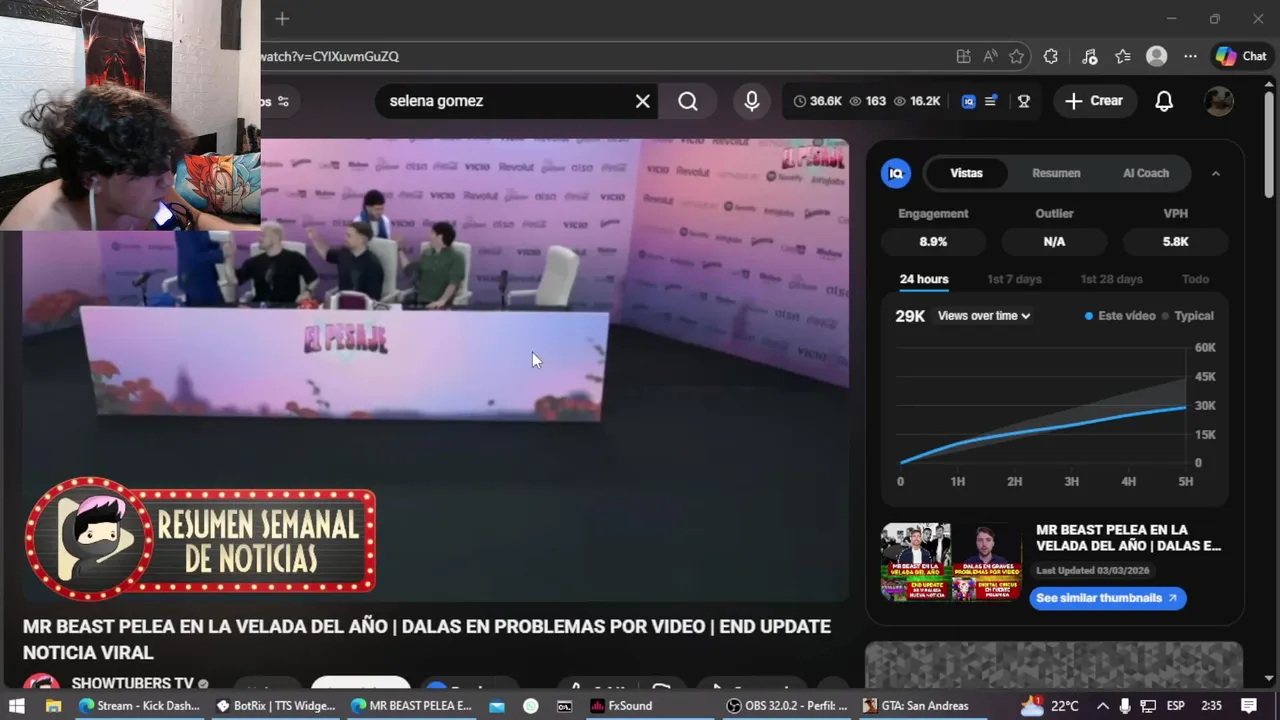Open the favorites list icon
The image size is (1280, 720).
pos(1123,57)
